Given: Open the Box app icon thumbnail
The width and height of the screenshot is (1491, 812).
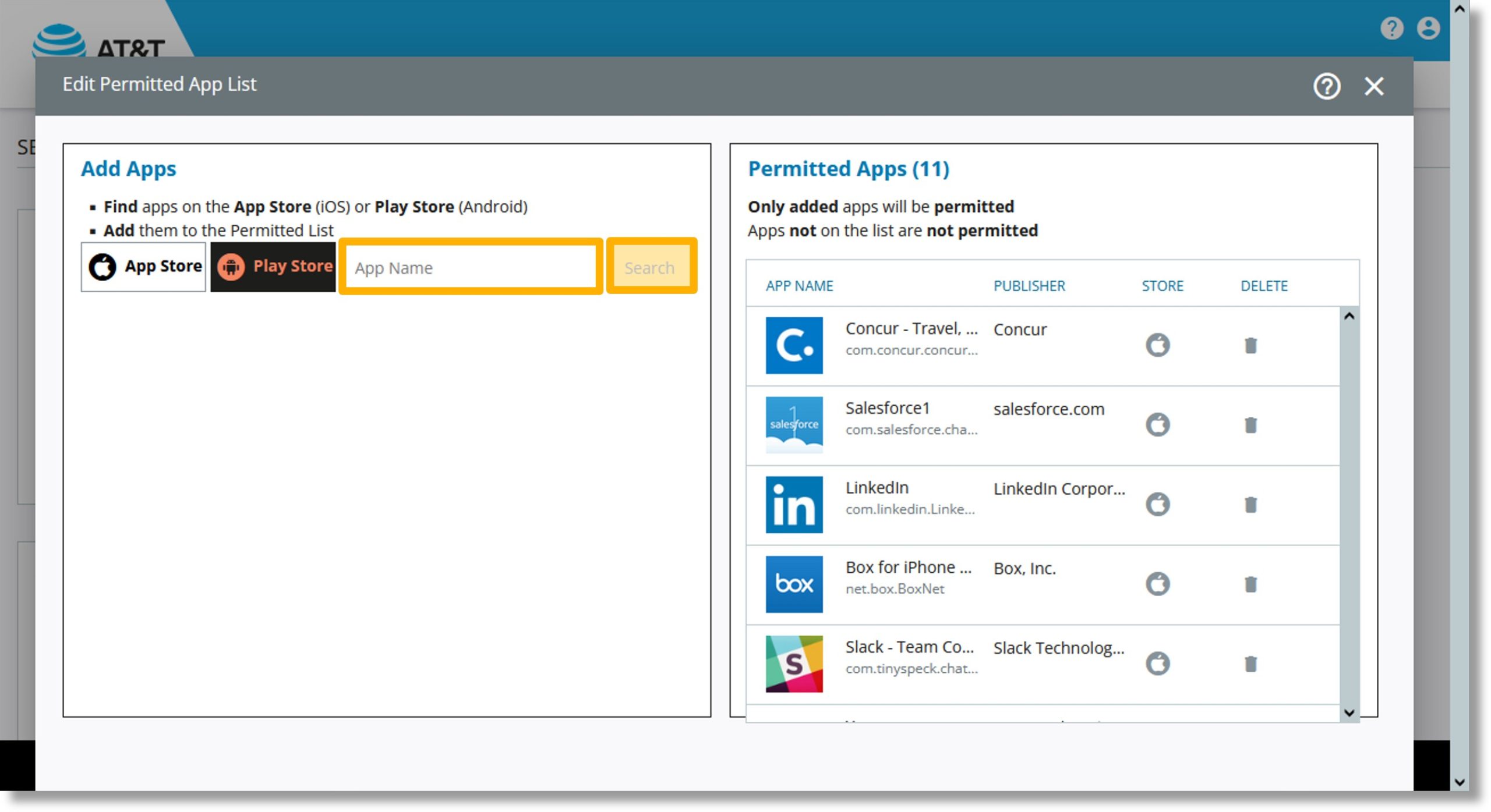Looking at the screenshot, I should click(x=794, y=584).
